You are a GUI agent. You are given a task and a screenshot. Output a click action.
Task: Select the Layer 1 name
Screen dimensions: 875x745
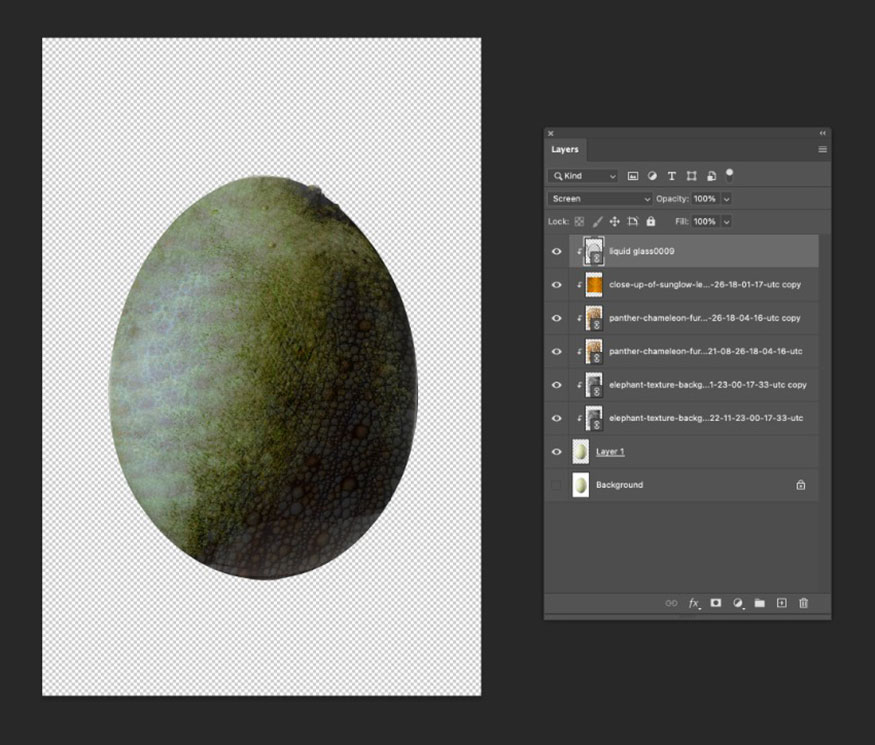coord(610,451)
